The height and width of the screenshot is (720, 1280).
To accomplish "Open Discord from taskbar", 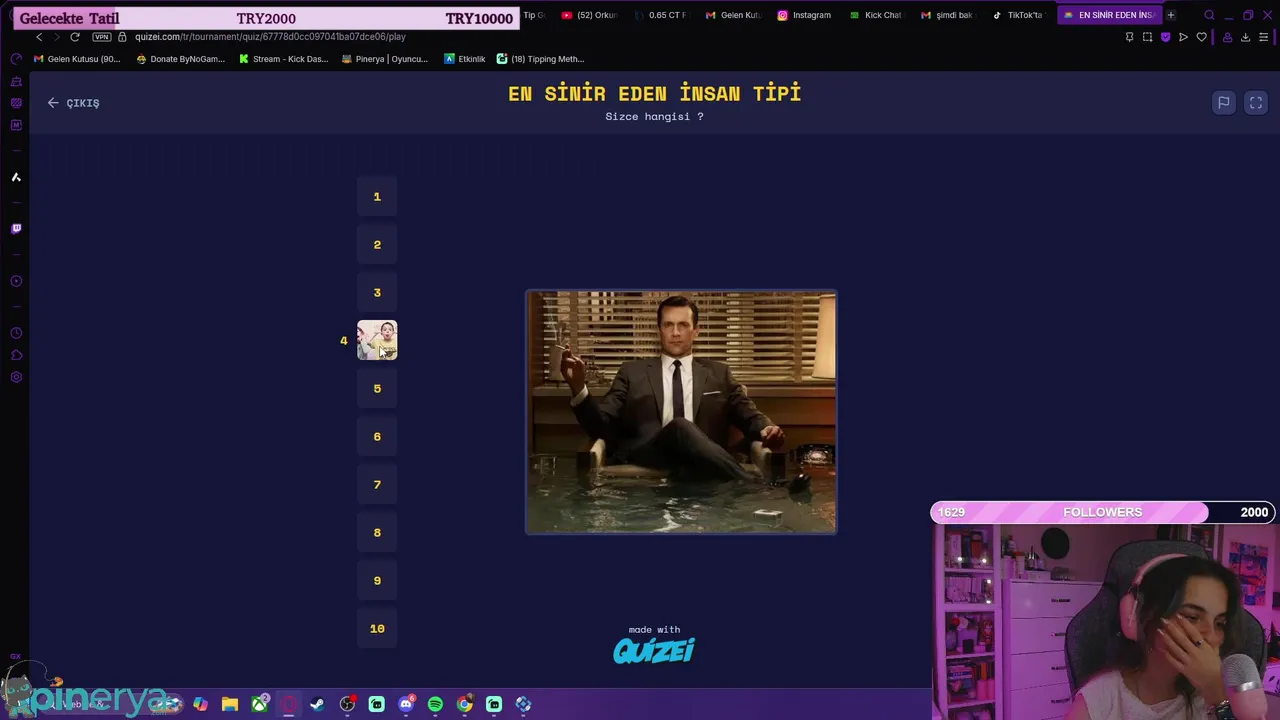I will pos(406,704).
